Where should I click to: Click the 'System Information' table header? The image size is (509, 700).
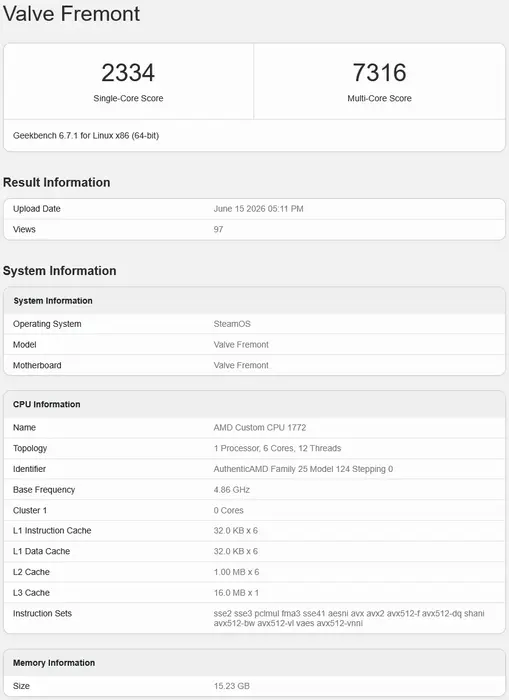click(53, 300)
